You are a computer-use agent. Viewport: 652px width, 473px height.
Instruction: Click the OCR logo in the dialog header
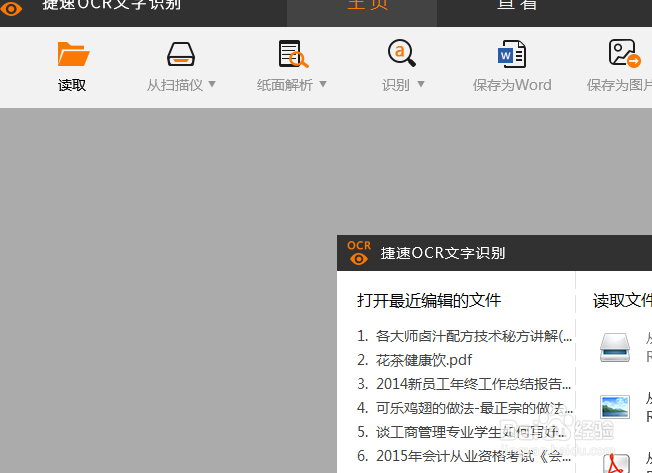click(x=359, y=253)
